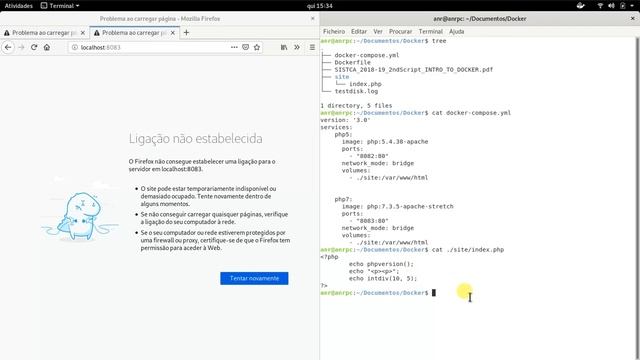Open Firefox hamburger menu
Screen dimensions: 640x360
click(312, 47)
